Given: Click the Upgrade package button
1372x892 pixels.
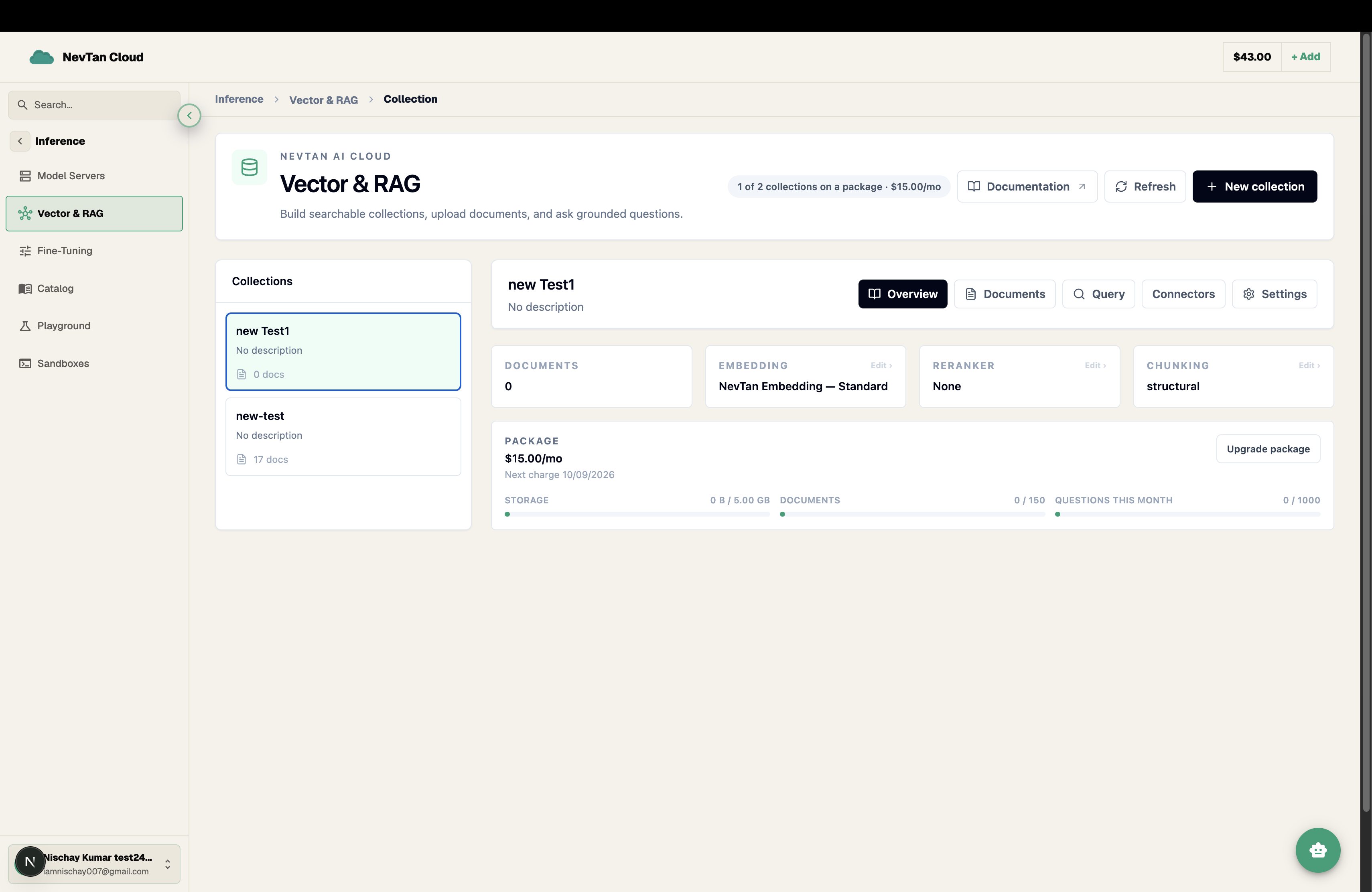Looking at the screenshot, I should coord(1268,449).
